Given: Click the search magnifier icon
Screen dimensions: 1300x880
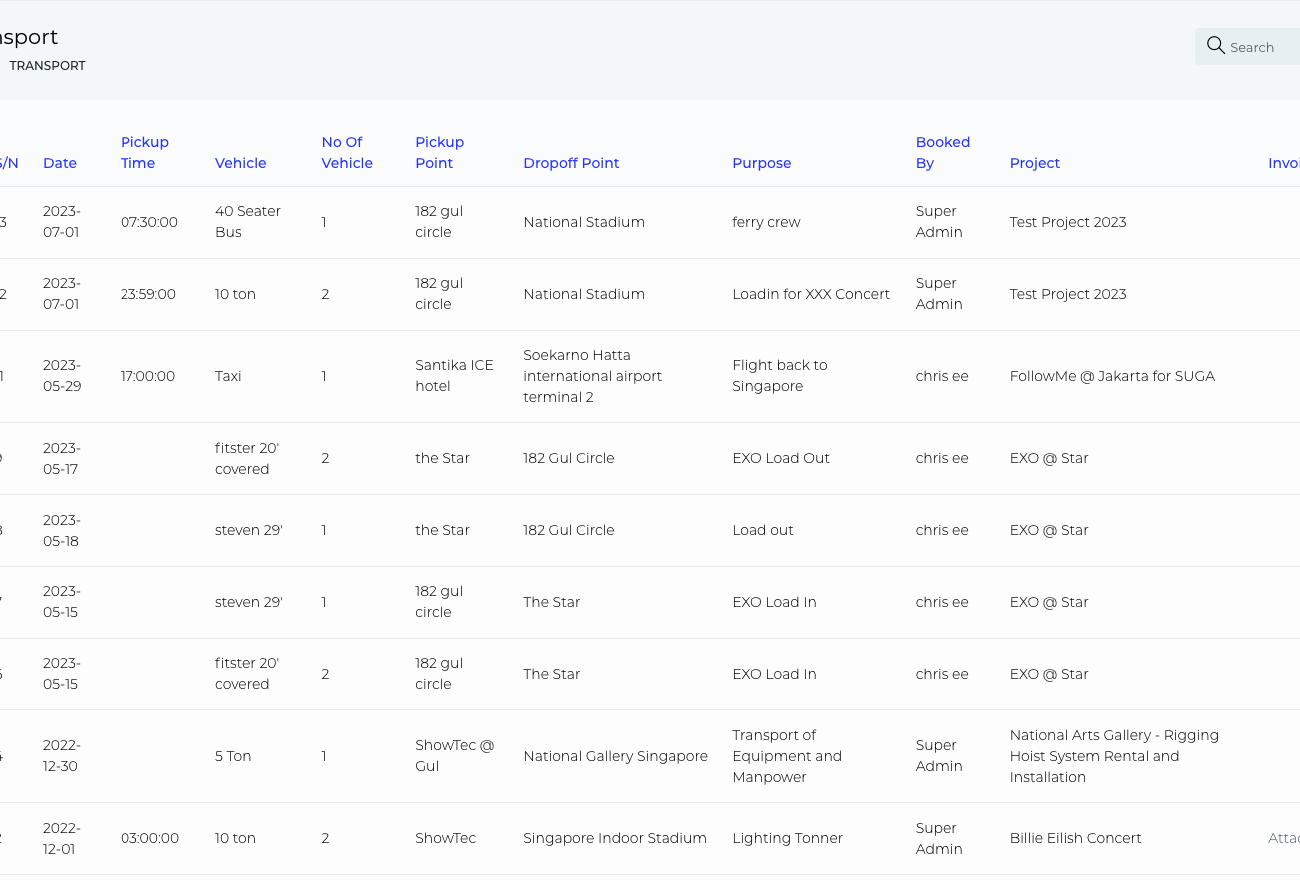Looking at the screenshot, I should pyautogui.click(x=1215, y=46).
